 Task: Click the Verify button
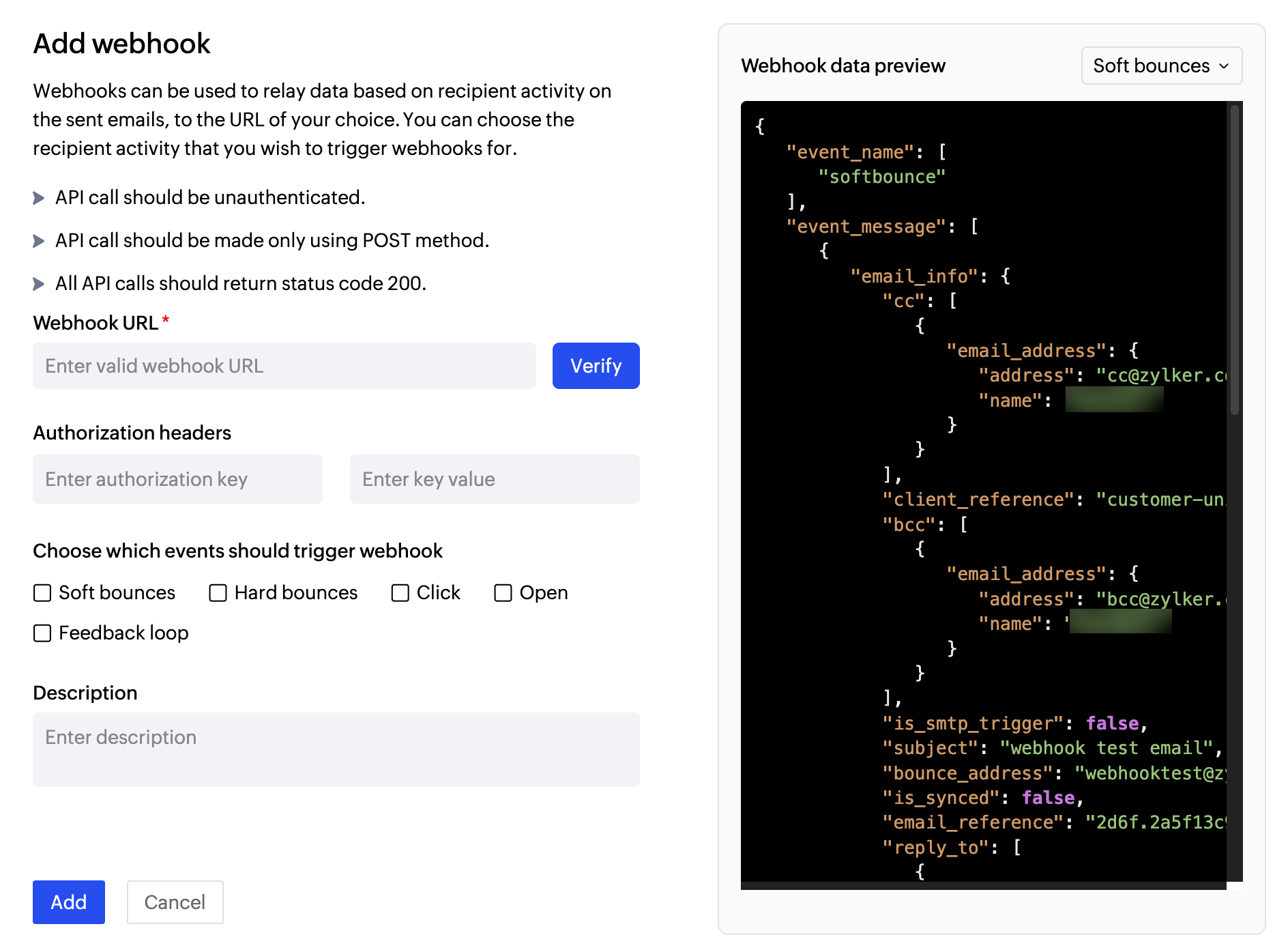pos(595,366)
